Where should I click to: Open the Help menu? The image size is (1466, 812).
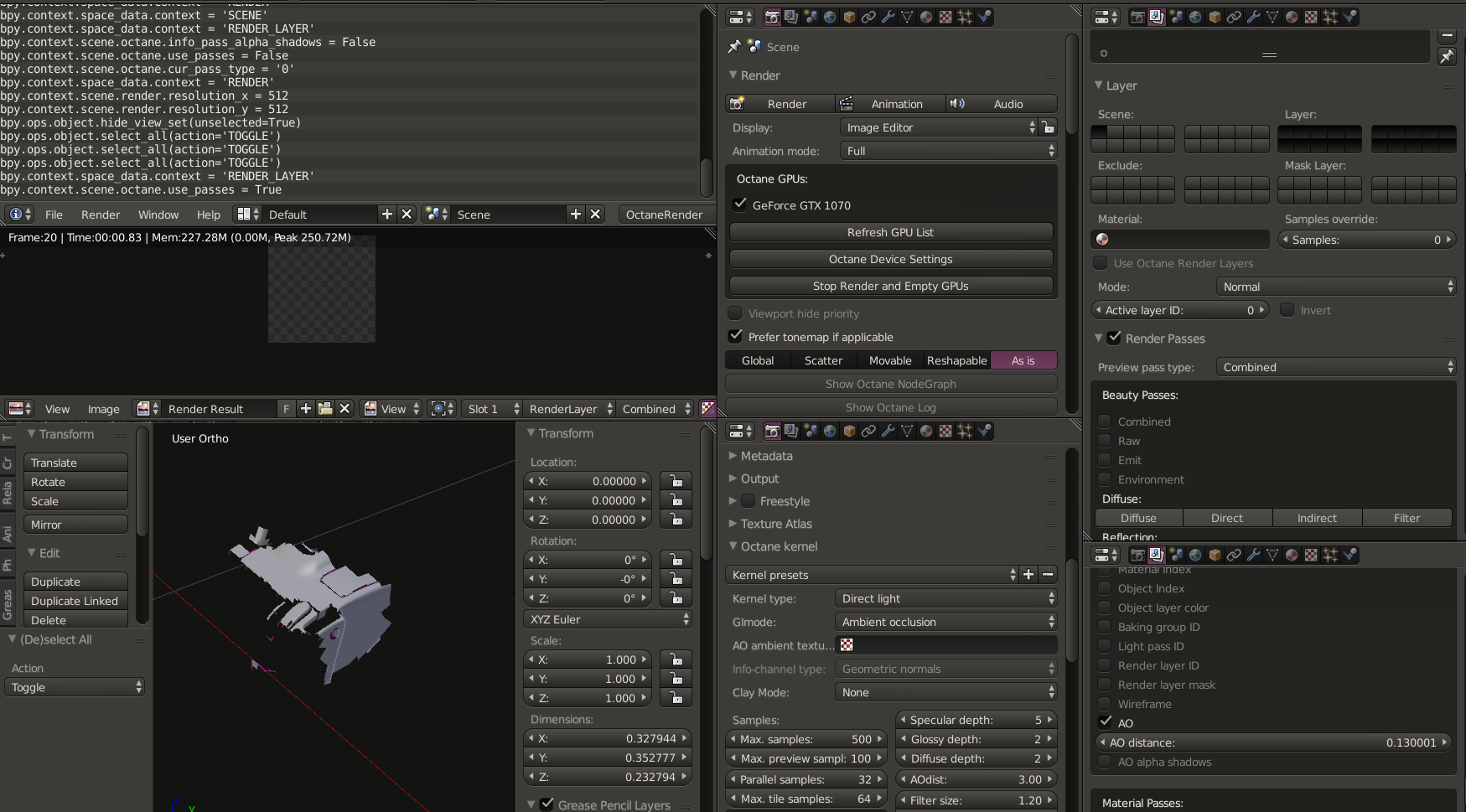pyautogui.click(x=209, y=215)
